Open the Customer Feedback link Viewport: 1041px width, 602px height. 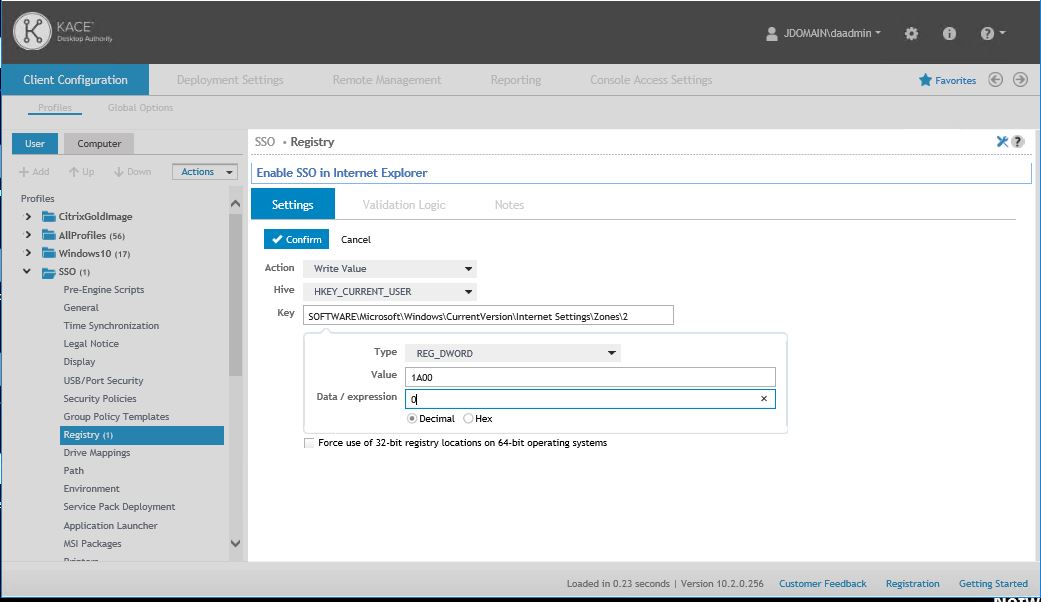[x=823, y=583]
